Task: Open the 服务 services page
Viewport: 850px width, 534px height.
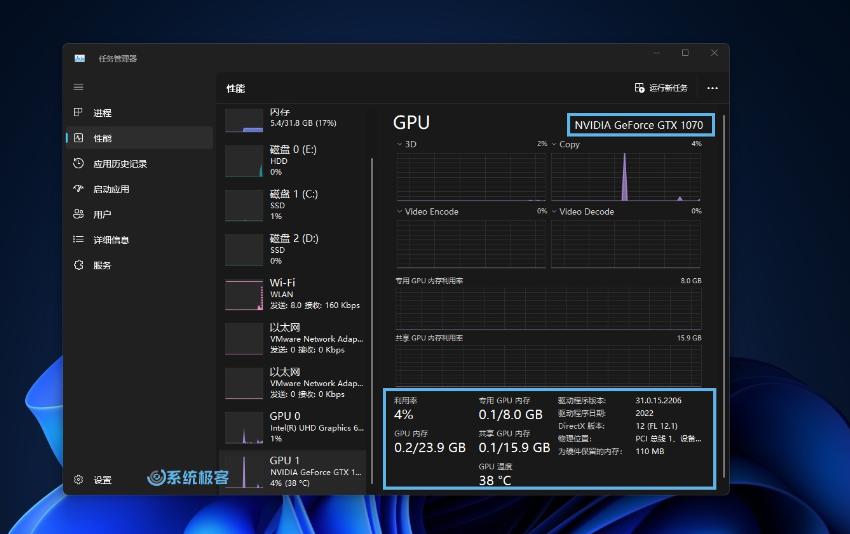Action: 139,265
